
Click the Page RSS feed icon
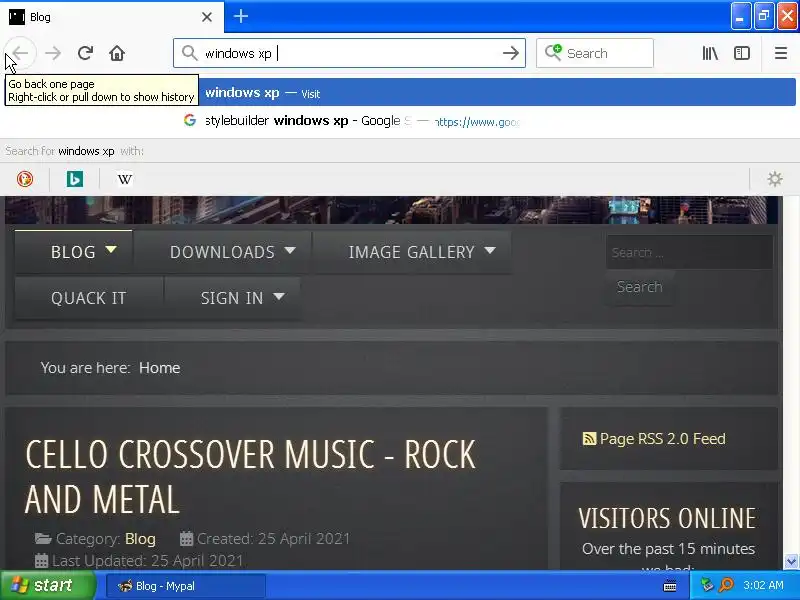click(x=589, y=439)
